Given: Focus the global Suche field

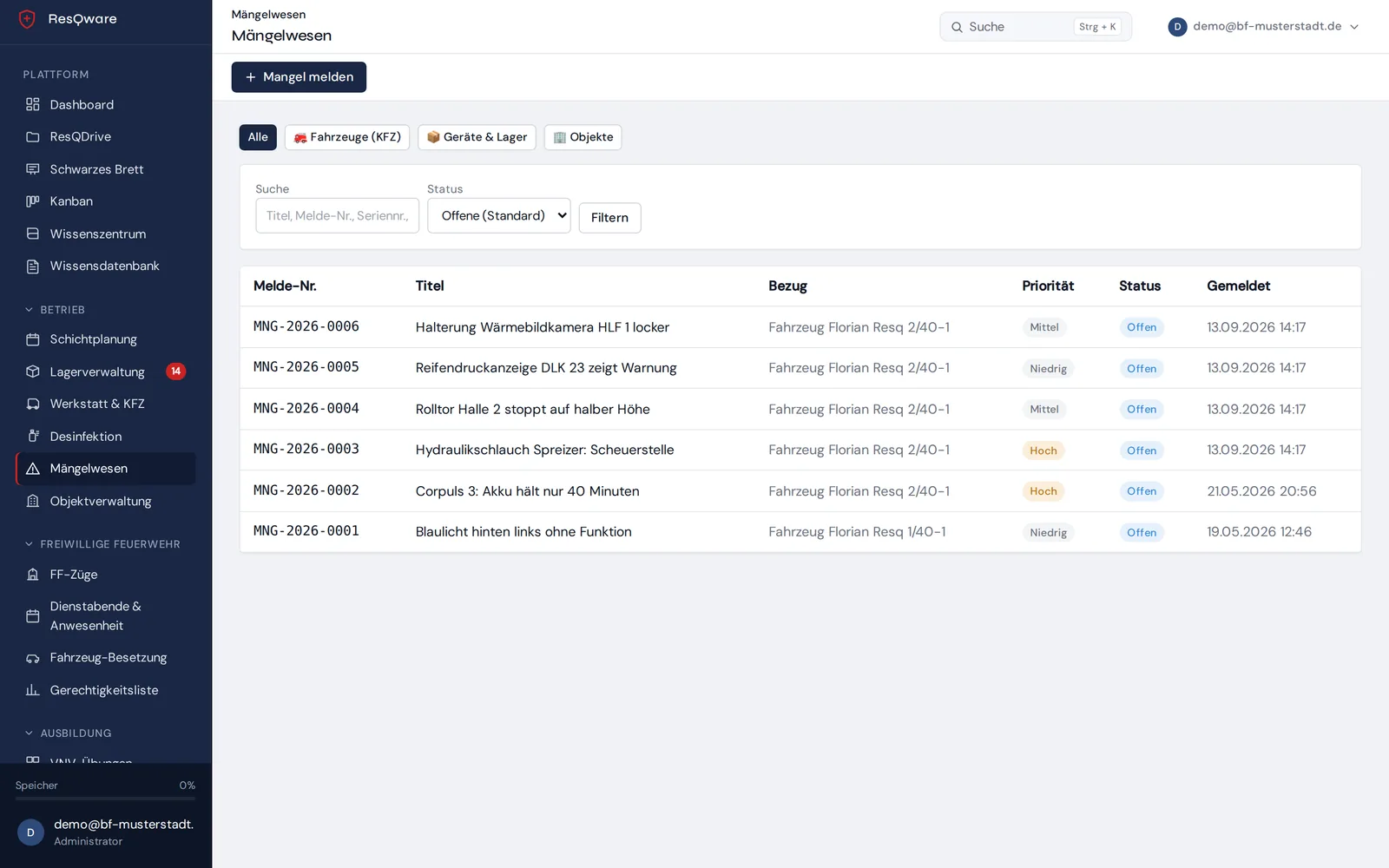Looking at the screenshot, I should [x=1036, y=27].
